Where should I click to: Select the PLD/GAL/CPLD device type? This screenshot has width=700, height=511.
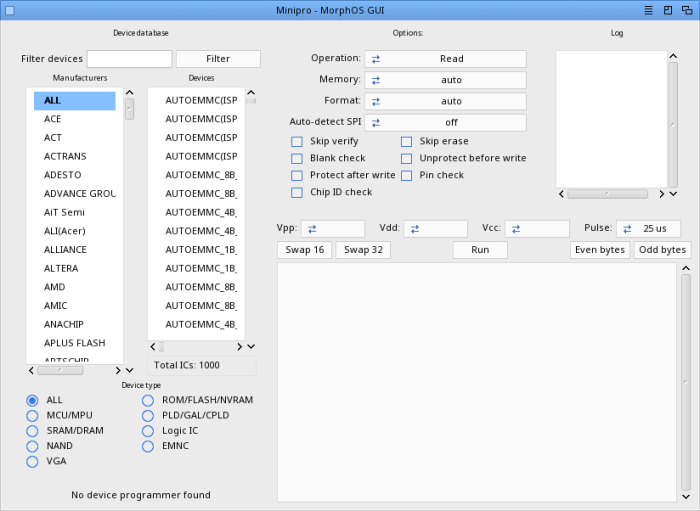click(x=148, y=415)
